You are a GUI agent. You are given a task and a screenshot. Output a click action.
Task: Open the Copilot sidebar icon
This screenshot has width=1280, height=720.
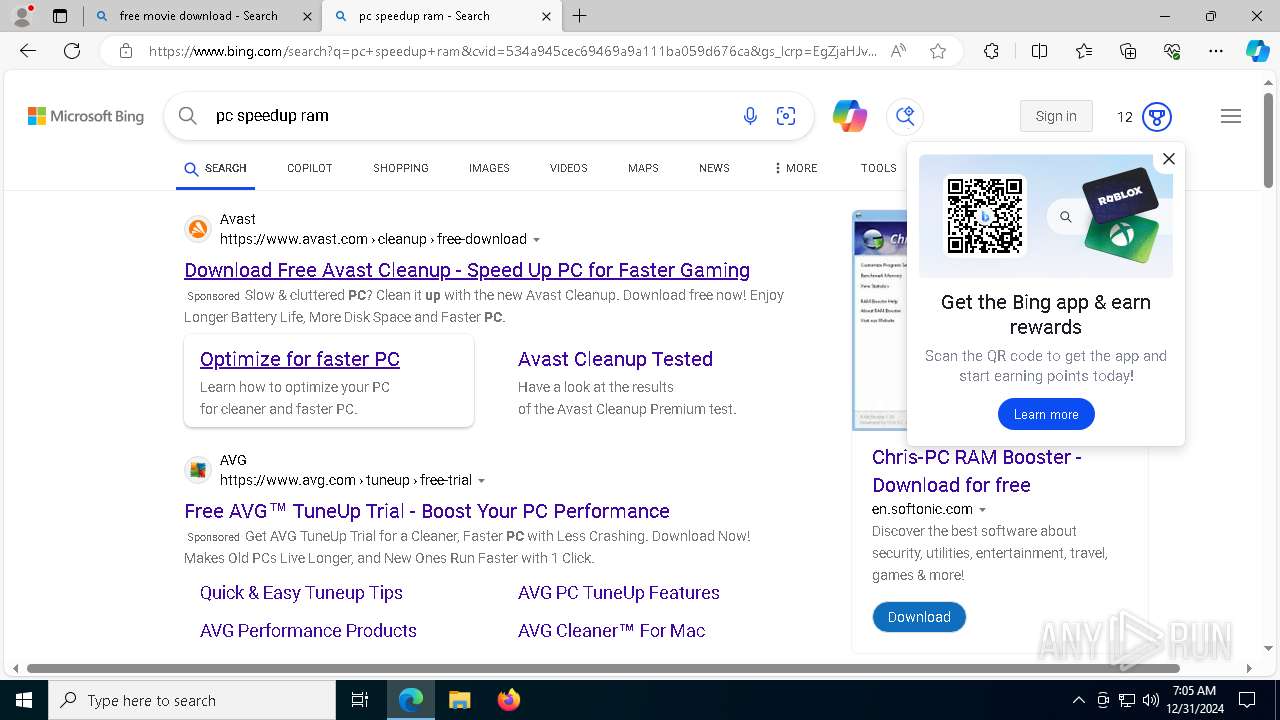(x=1257, y=51)
